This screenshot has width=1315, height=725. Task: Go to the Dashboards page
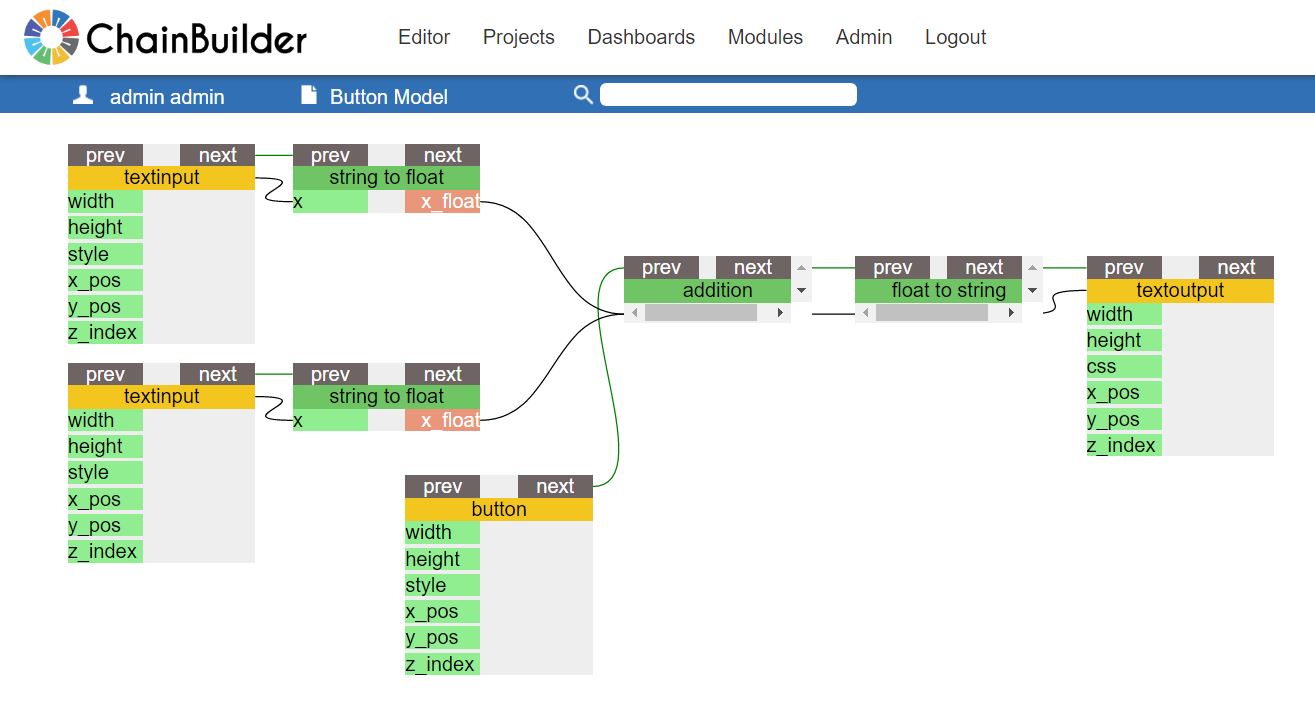click(x=641, y=37)
